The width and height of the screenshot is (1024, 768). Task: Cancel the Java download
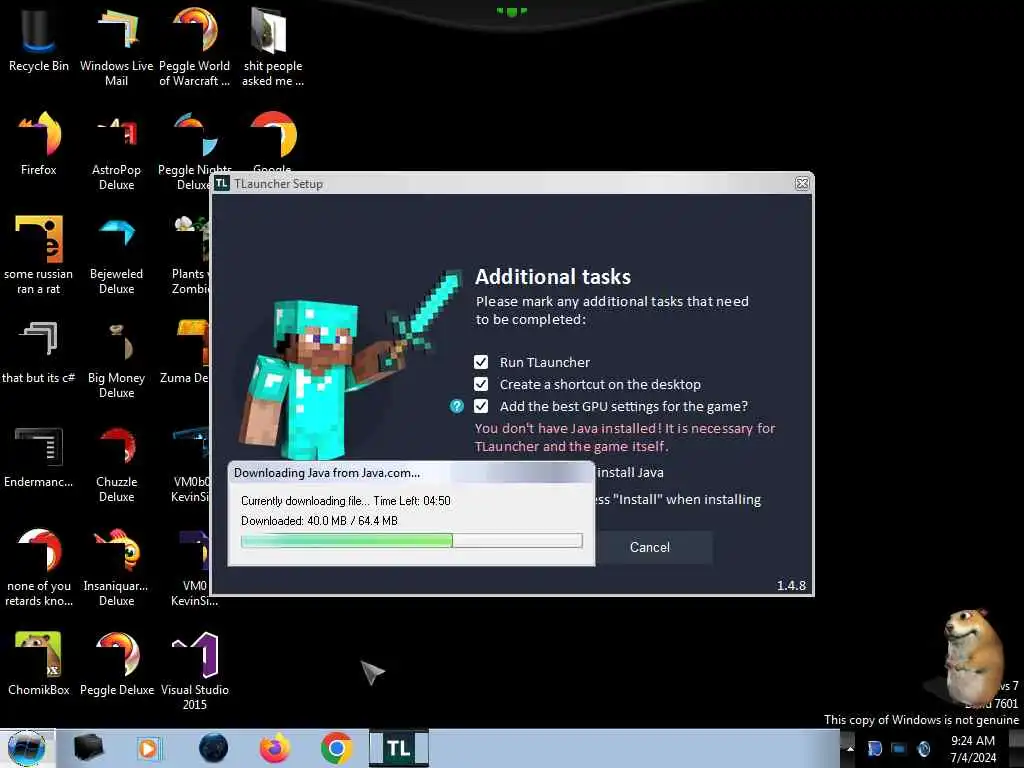point(650,547)
